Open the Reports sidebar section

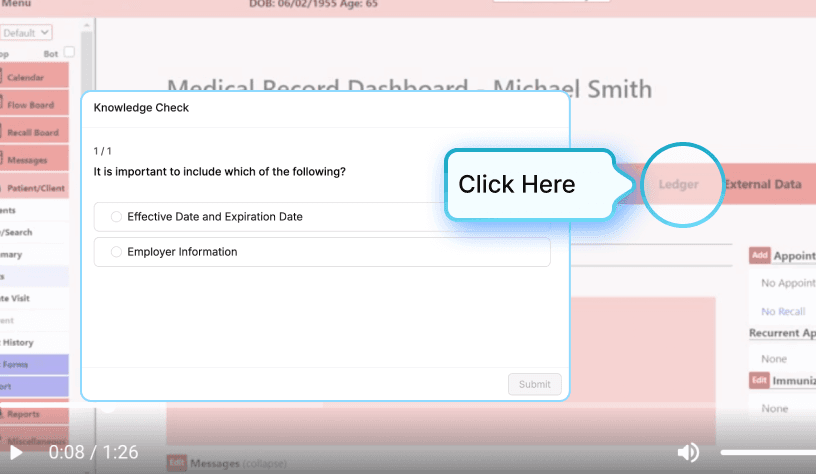34,414
